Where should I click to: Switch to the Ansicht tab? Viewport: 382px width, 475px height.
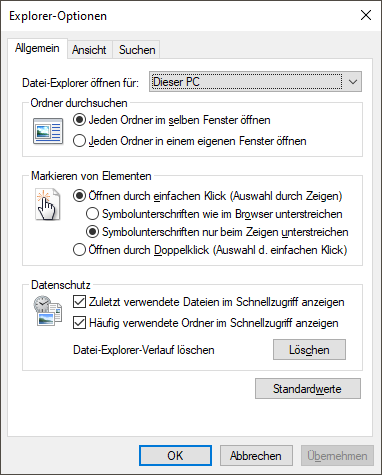coord(89,50)
